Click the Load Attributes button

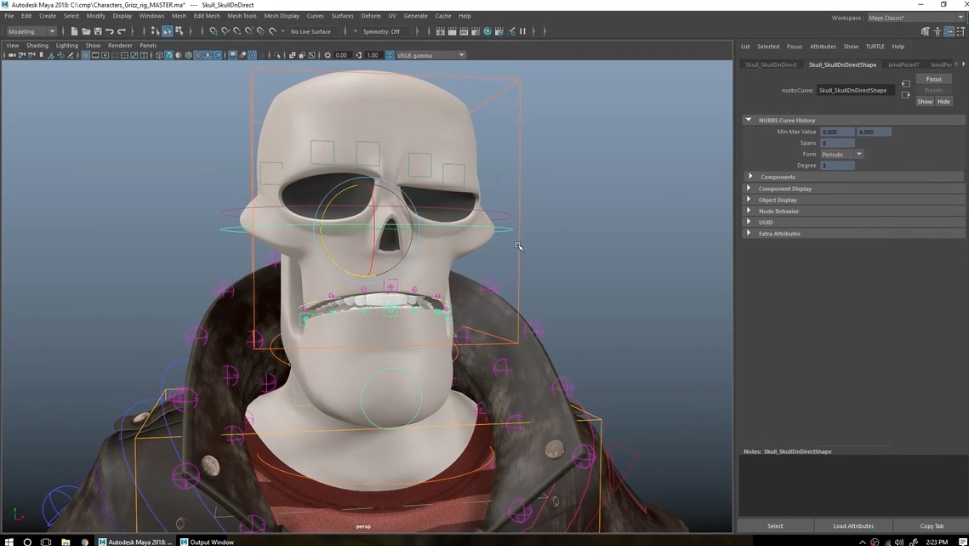pos(853,526)
